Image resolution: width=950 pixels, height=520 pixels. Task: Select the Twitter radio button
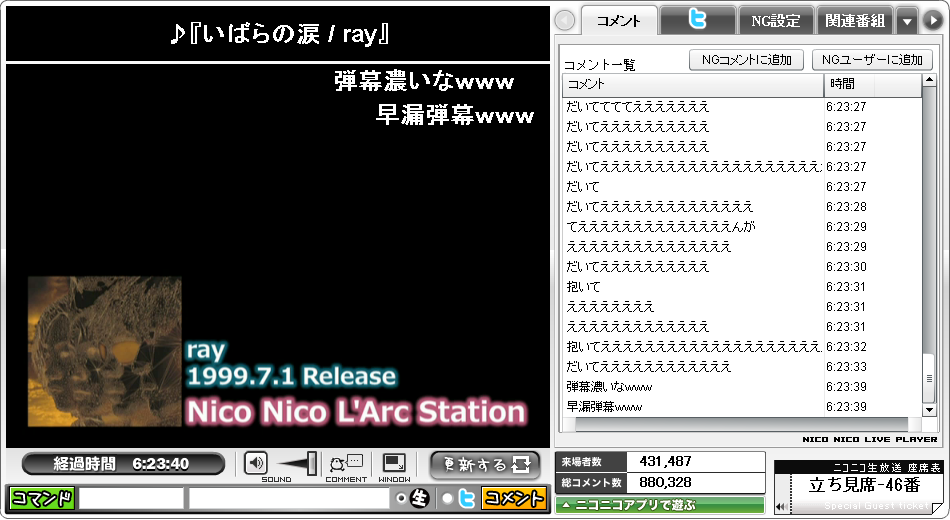pyautogui.click(x=448, y=499)
